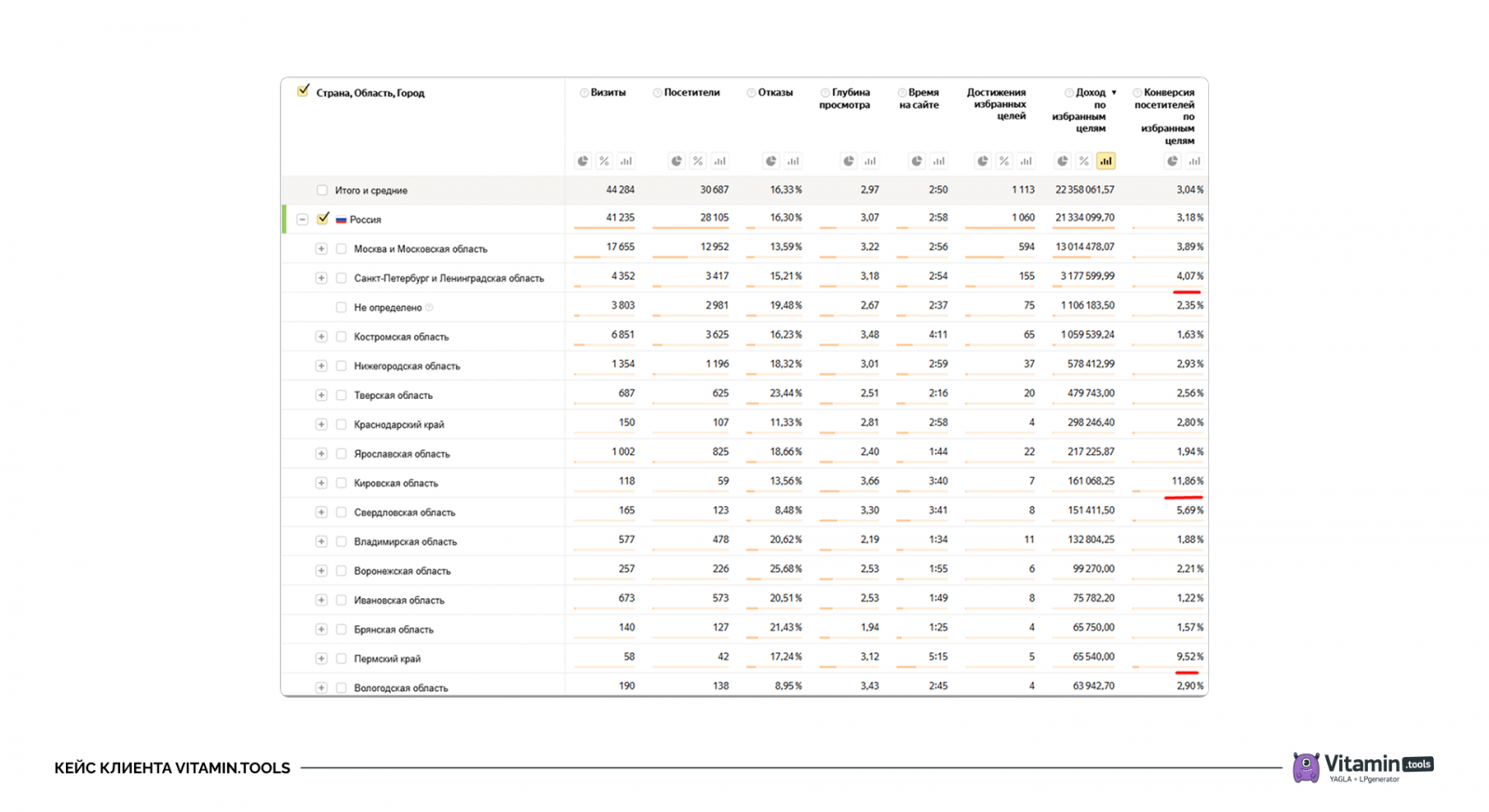Click the percent icon under Посетители
This screenshot has width=1489, height=812.
698,161
